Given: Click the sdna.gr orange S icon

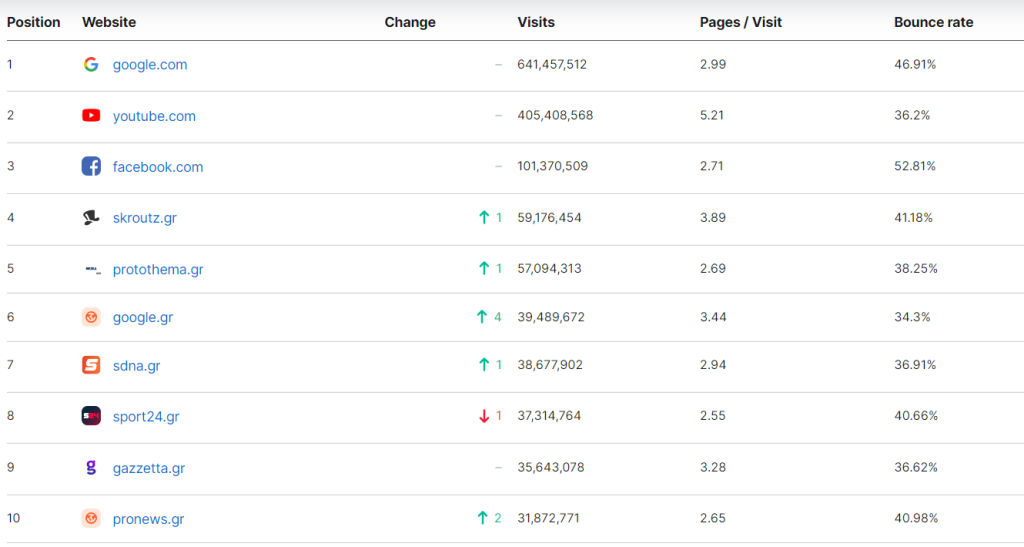Looking at the screenshot, I should click(x=91, y=366).
